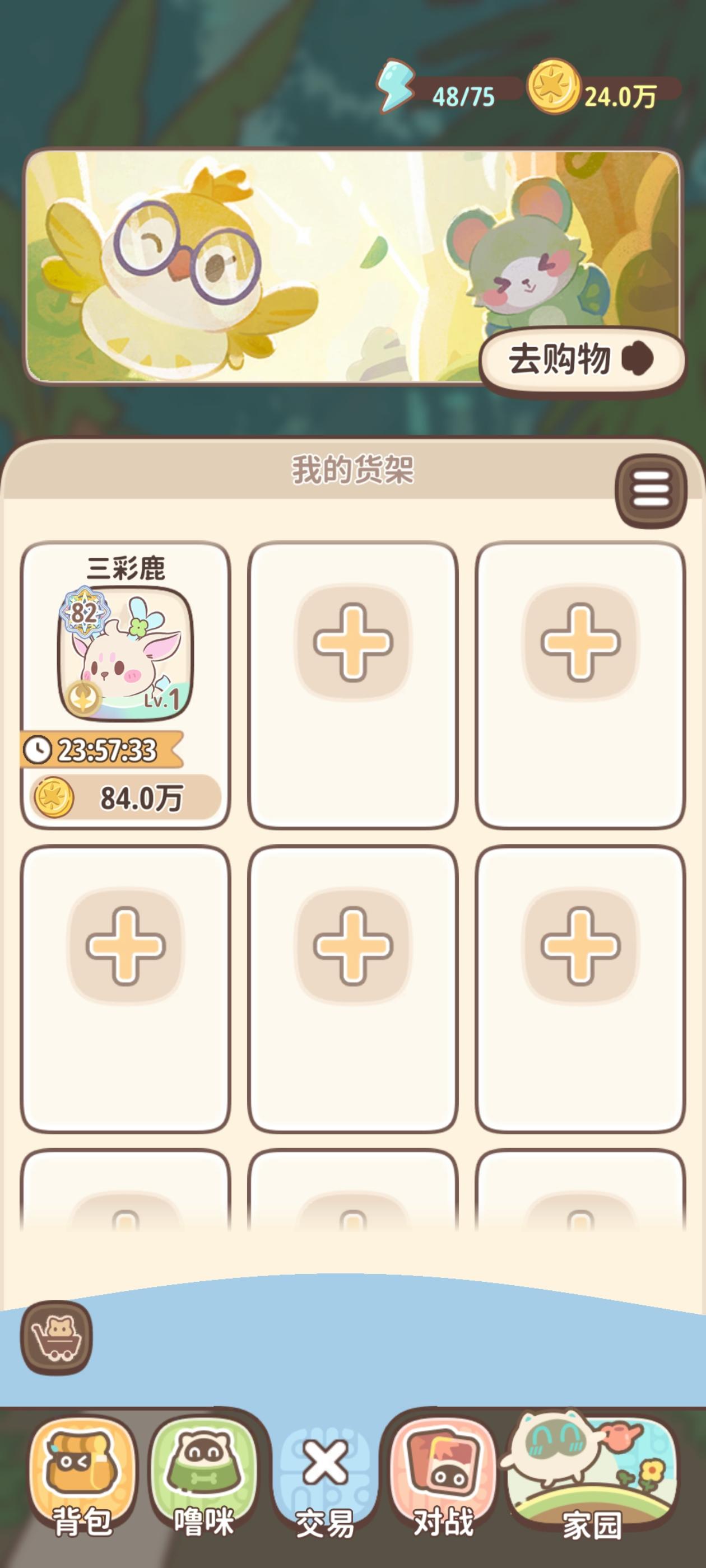The width and height of the screenshot is (706, 1568).
Task: Open the shelf hamburger menu
Action: (x=651, y=491)
